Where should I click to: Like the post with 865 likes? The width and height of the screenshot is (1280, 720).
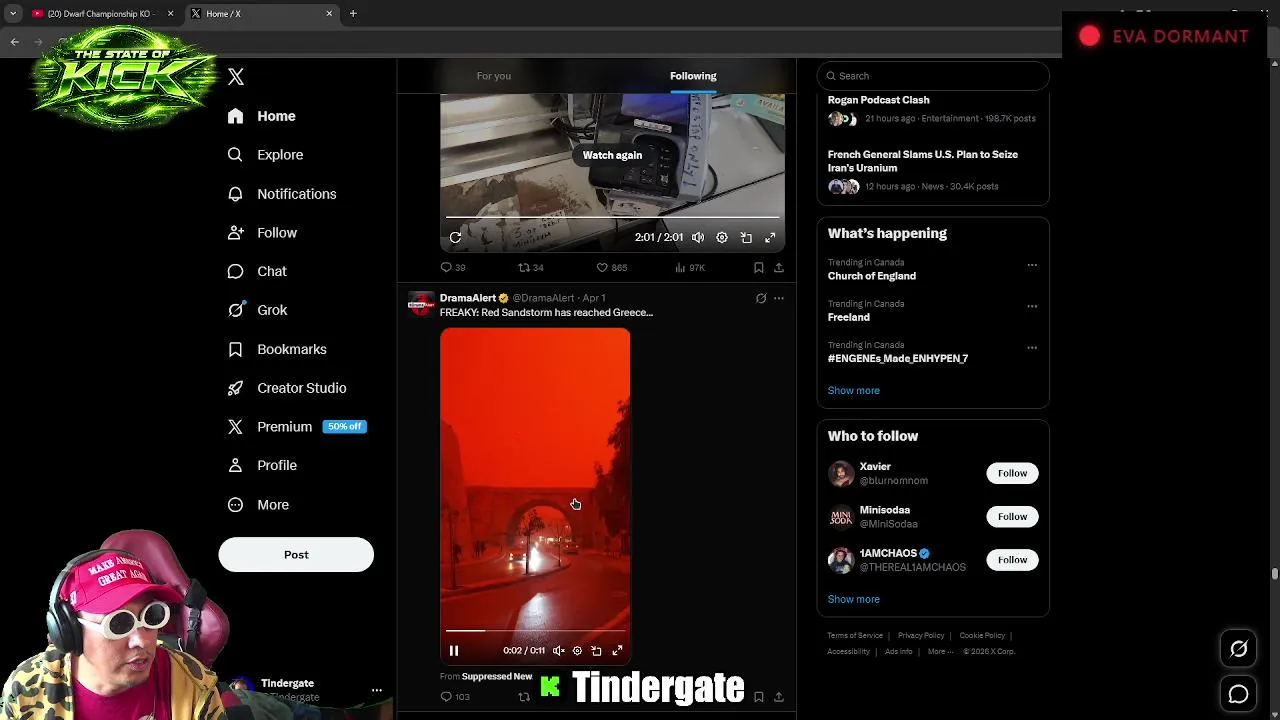pos(612,268)
